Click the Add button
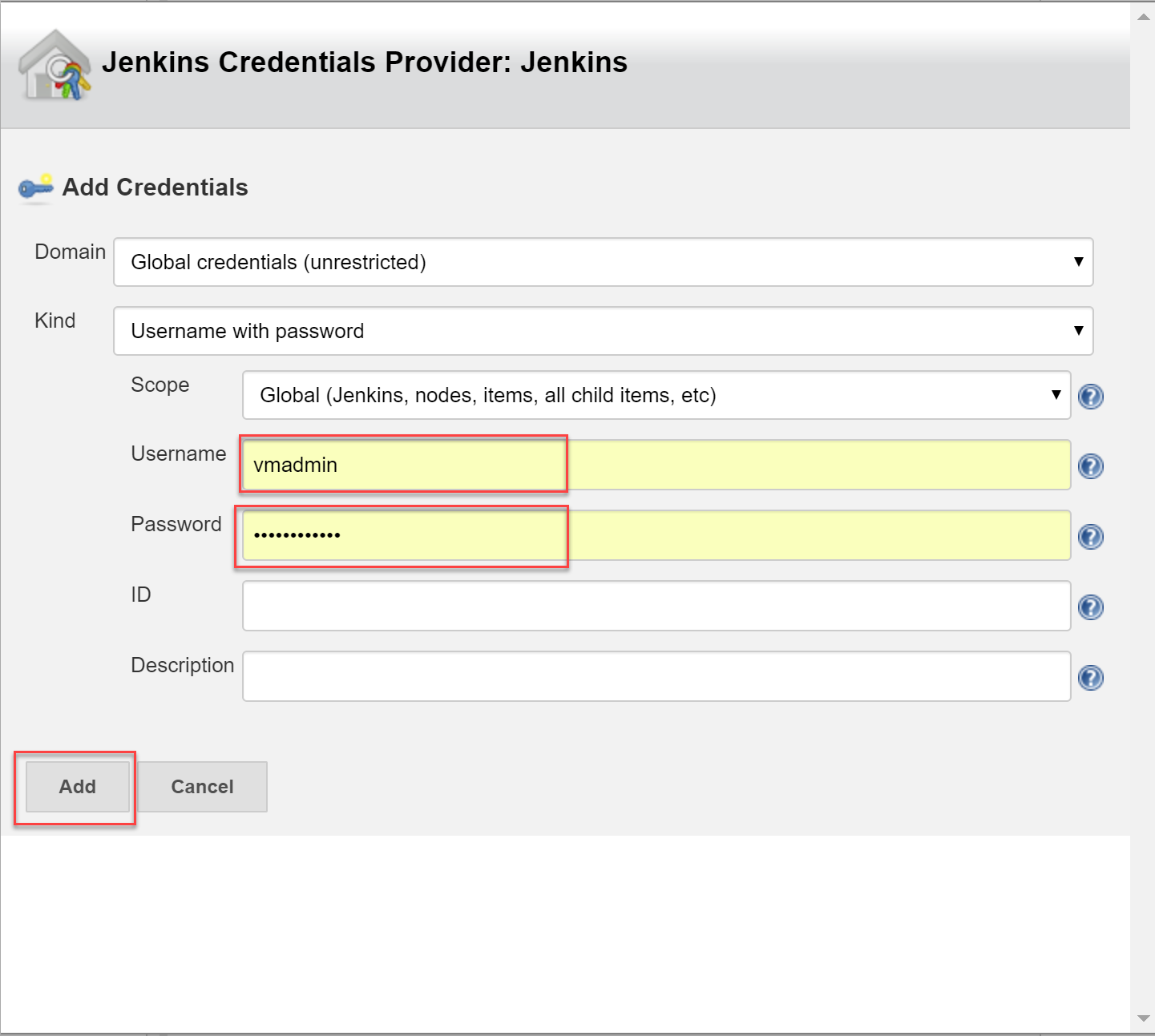Image resolution: width=1155 pixels, height=1036 pixels. [x=78, y=787]
